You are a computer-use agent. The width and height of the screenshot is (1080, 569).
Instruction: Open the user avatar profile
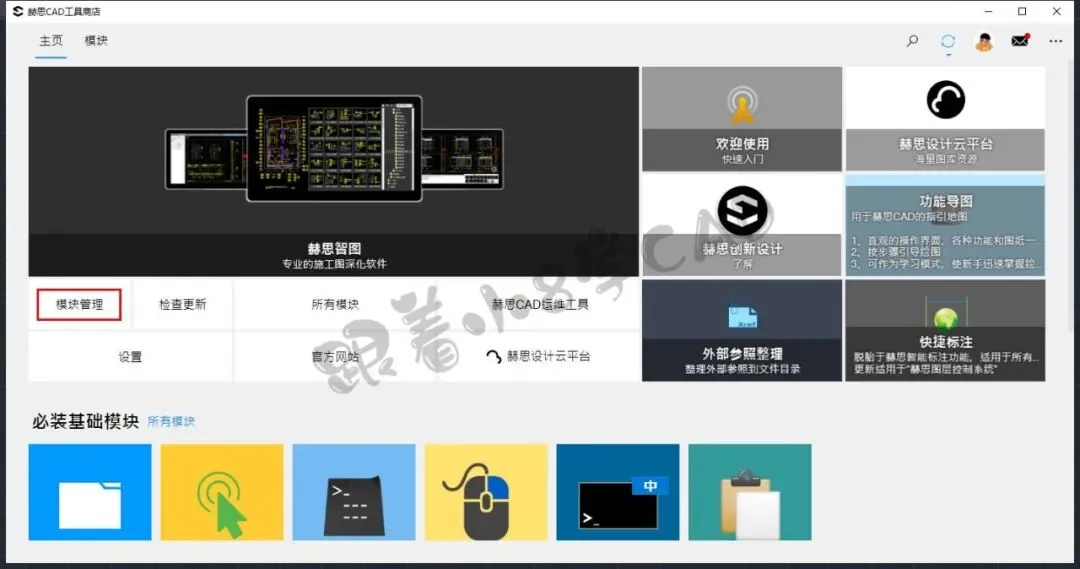click(984, 42)
